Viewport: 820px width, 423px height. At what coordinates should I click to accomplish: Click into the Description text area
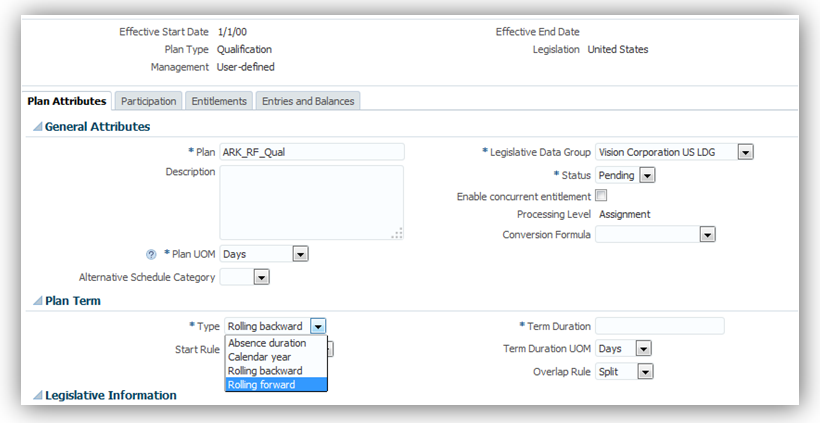(311, 202)
